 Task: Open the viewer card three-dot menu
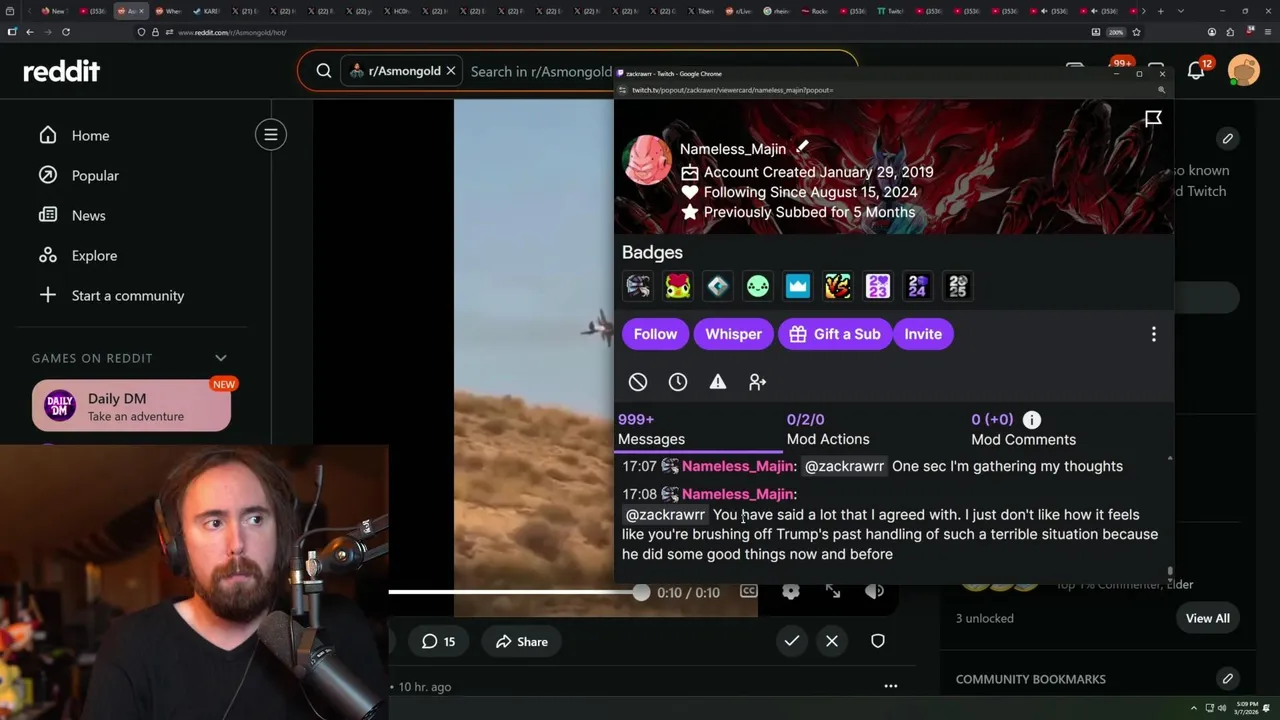tap(1153, 335)
